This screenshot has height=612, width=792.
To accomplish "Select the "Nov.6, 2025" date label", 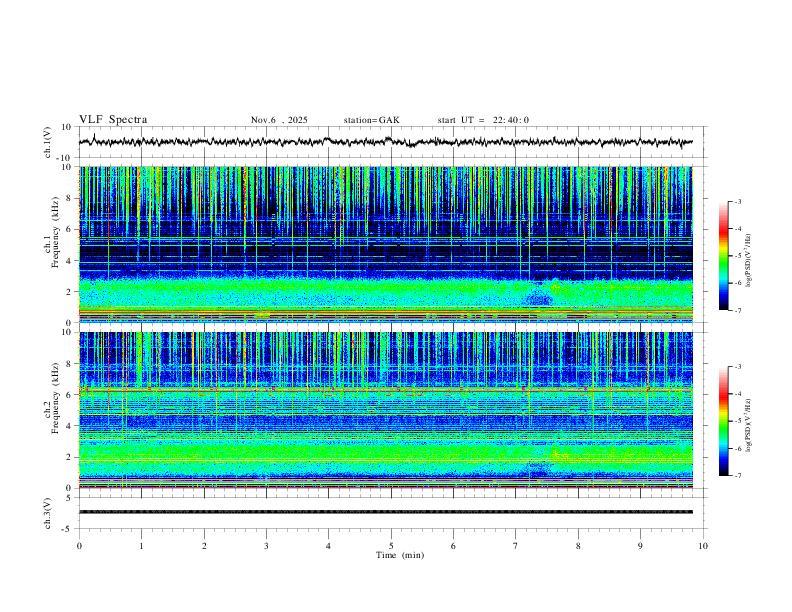I will (x=279, y=120).
